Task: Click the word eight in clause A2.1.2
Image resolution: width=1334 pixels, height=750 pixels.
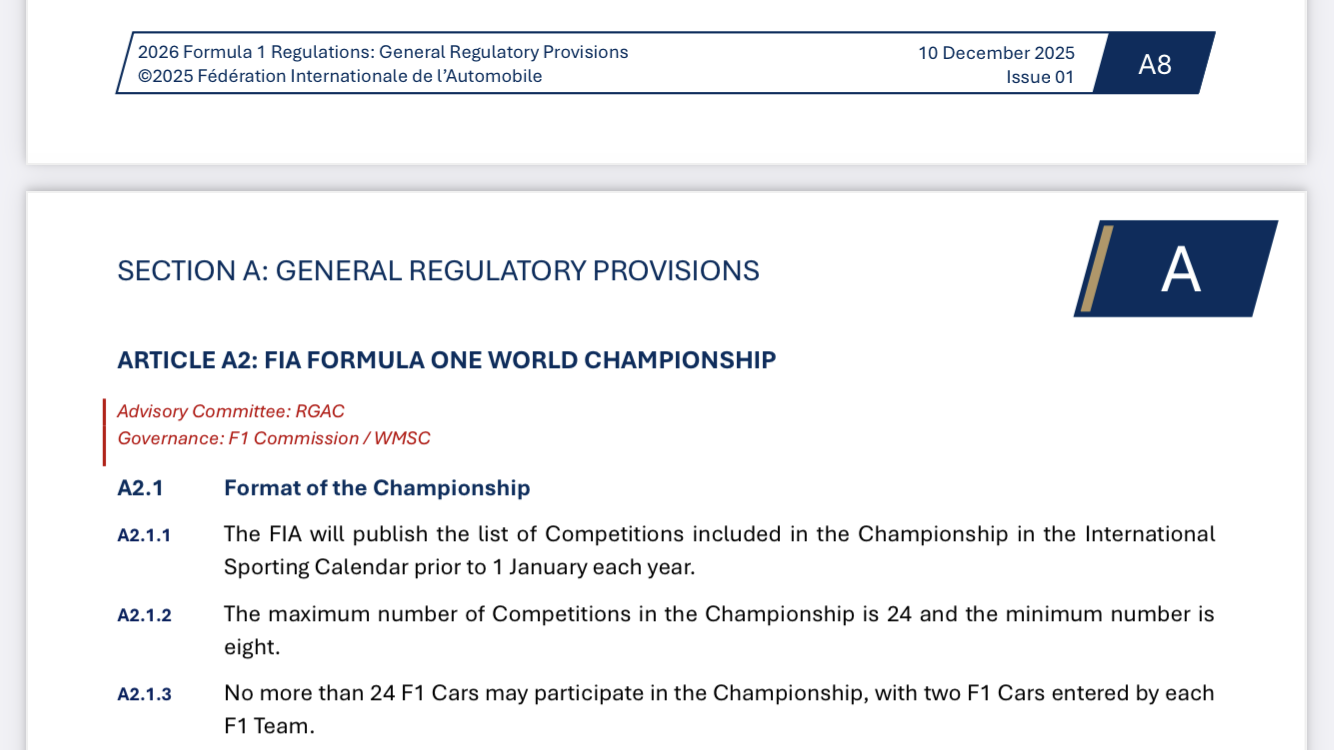Action: pyautogui.click(x=252, y=647)
